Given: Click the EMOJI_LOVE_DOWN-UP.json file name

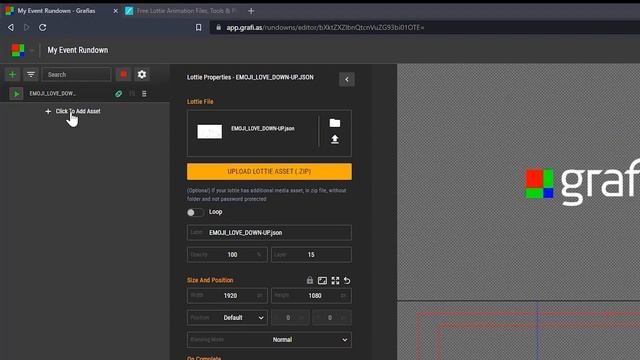Looking at the screenshot, I should click(x=262, y=128).
